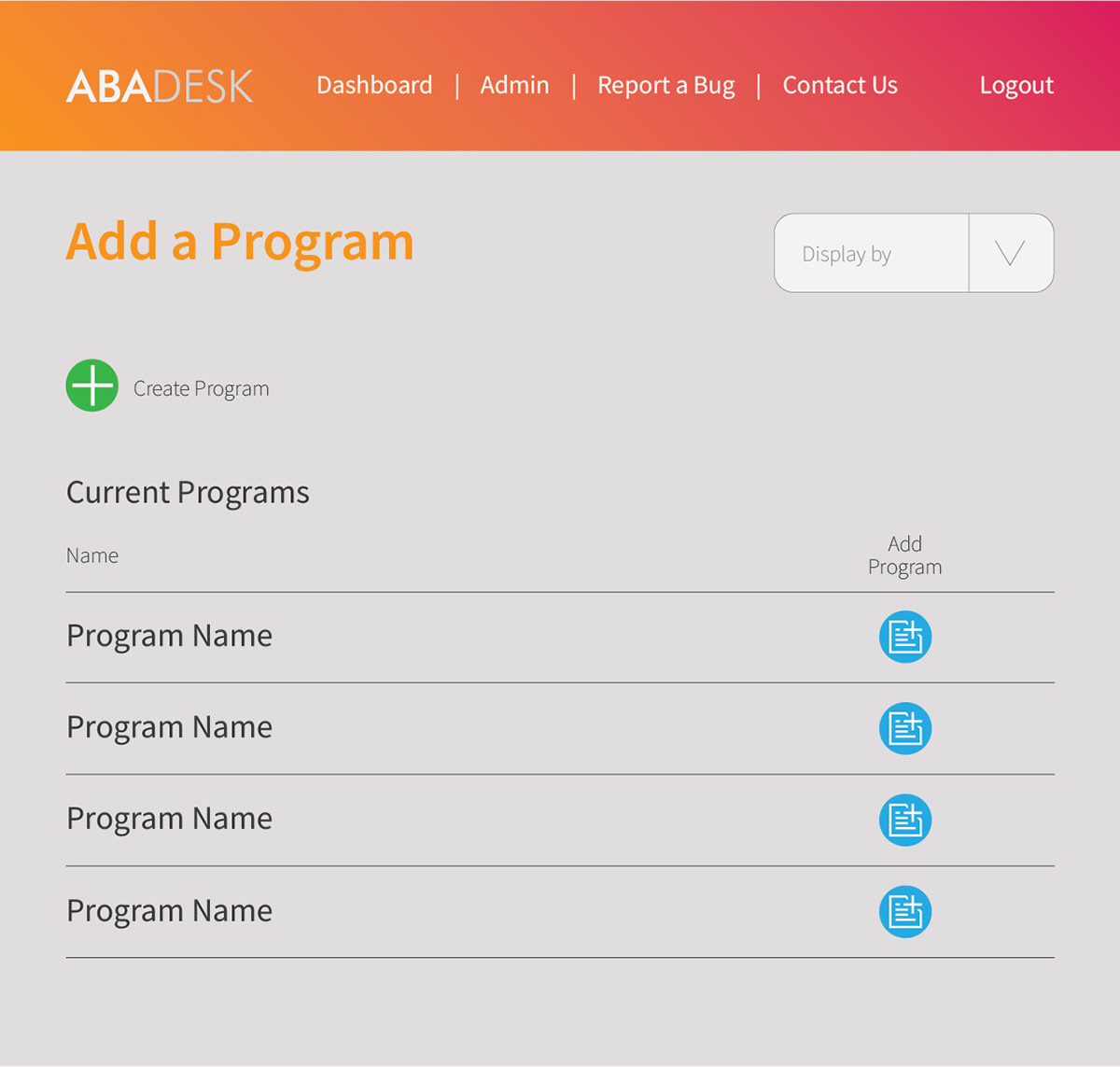Open the Dashboard menu item
Screen dimensions: 1120x1067
tap(374, 85)
